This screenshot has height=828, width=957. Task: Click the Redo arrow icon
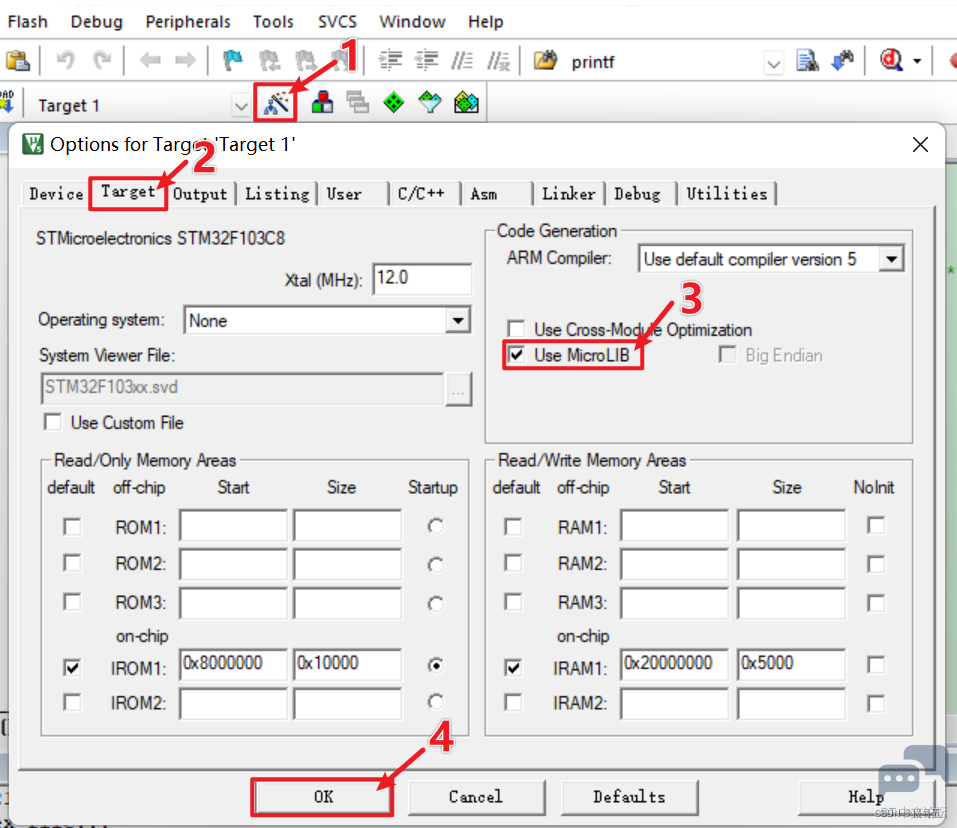point(102,60)
